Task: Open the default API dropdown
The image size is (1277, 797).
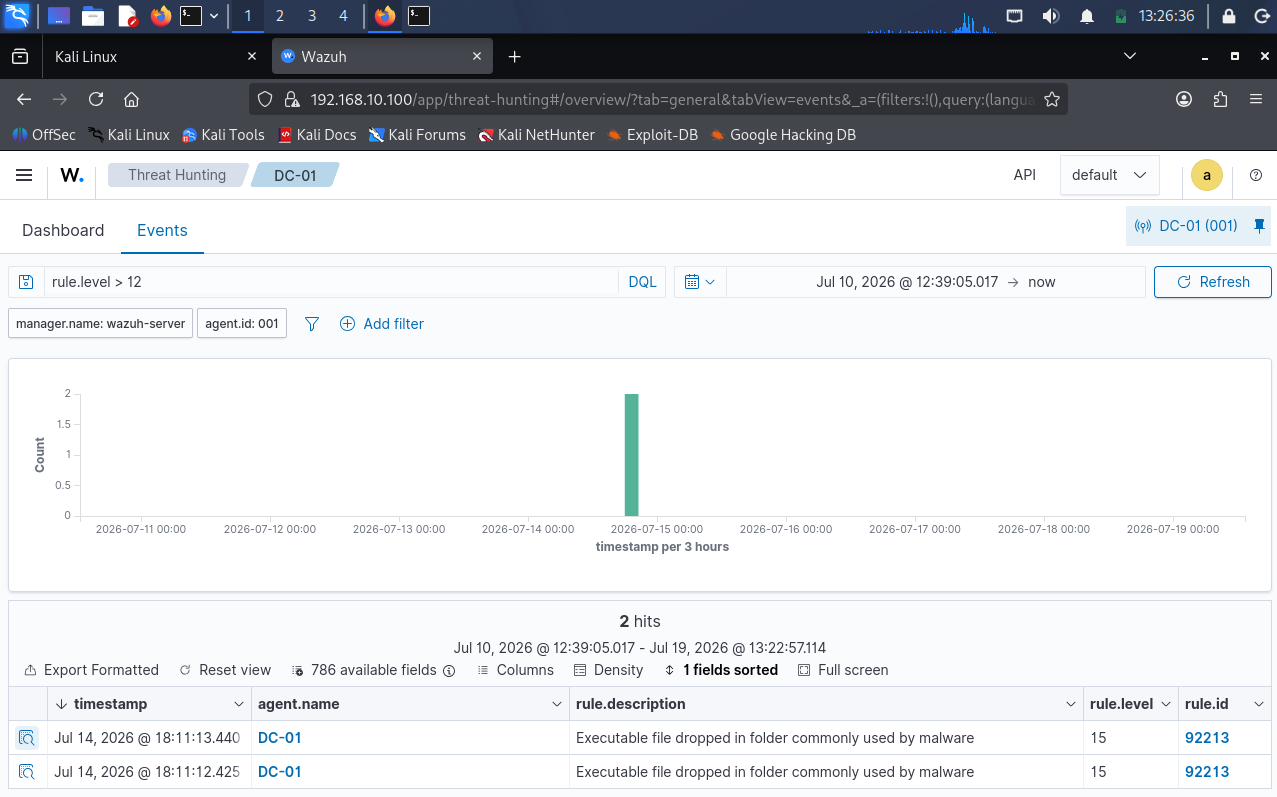Action: point(1109,175)
